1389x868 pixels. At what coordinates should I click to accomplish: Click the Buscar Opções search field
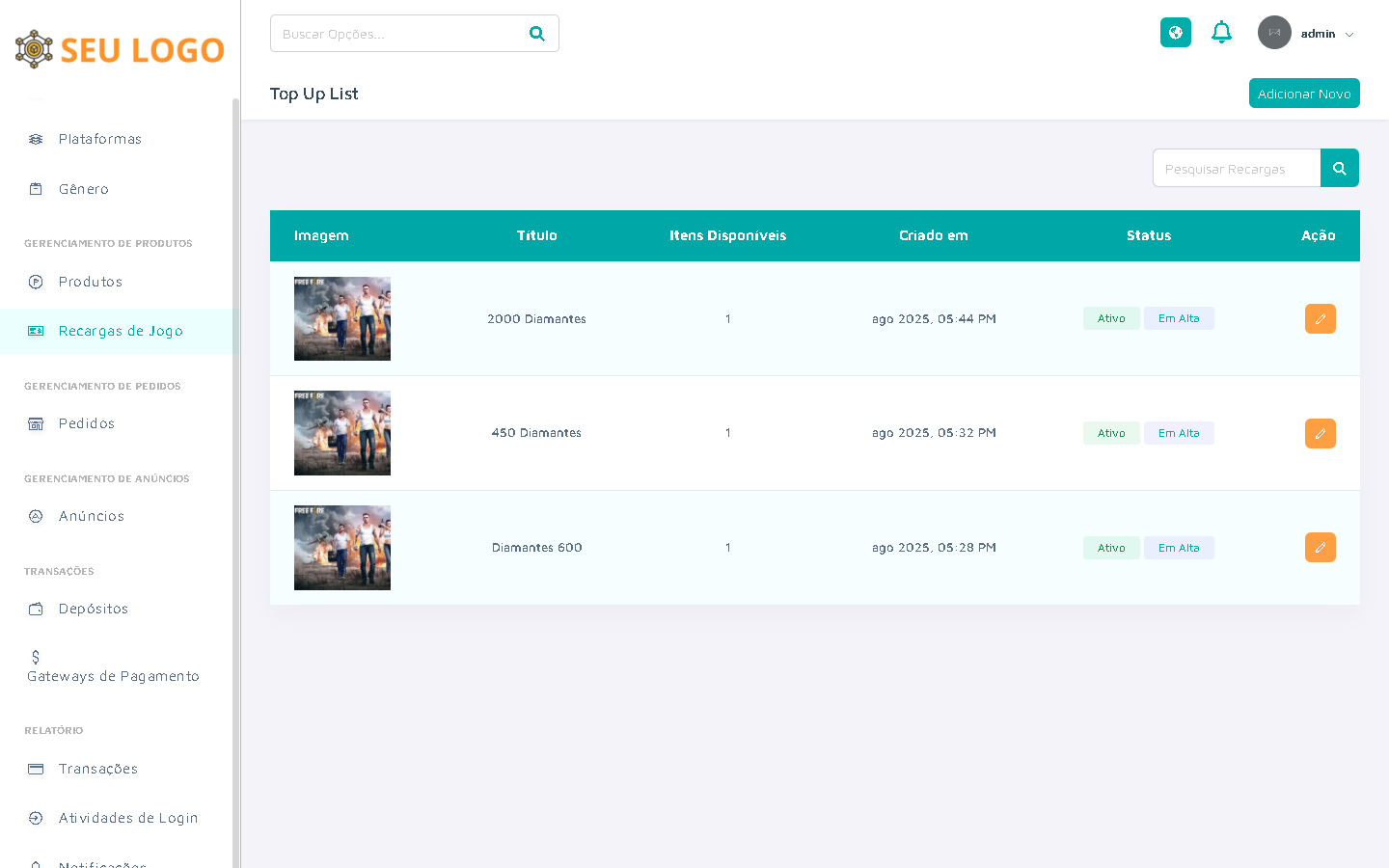[395, 34]
